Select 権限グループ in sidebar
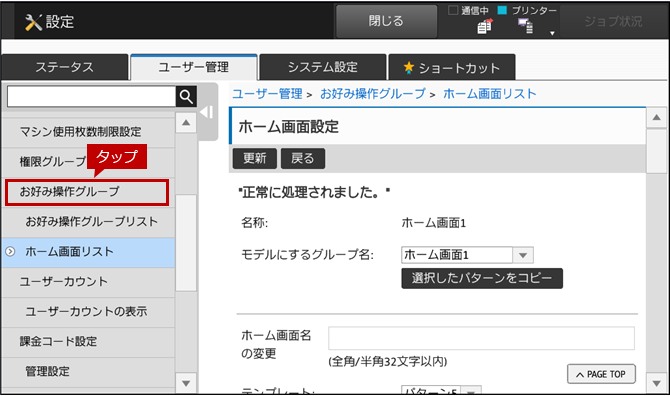 [x=88, y=162]
